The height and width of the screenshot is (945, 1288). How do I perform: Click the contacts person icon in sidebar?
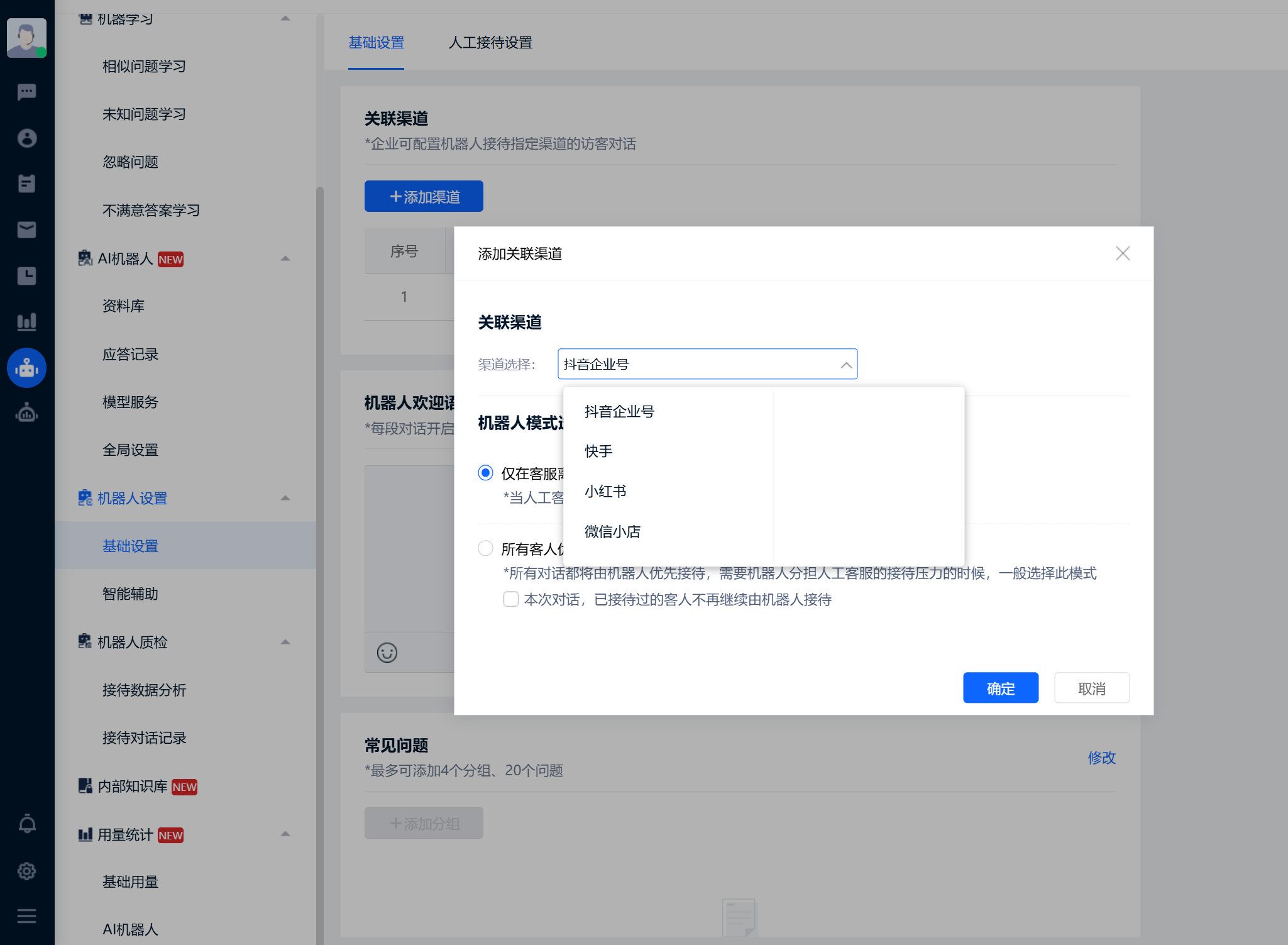click(x=26, y=138)
